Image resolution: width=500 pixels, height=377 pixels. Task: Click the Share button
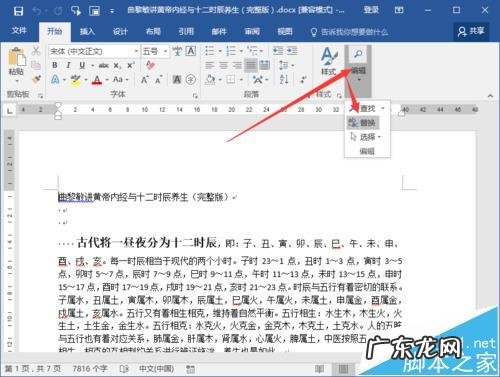tap(471, 31)
